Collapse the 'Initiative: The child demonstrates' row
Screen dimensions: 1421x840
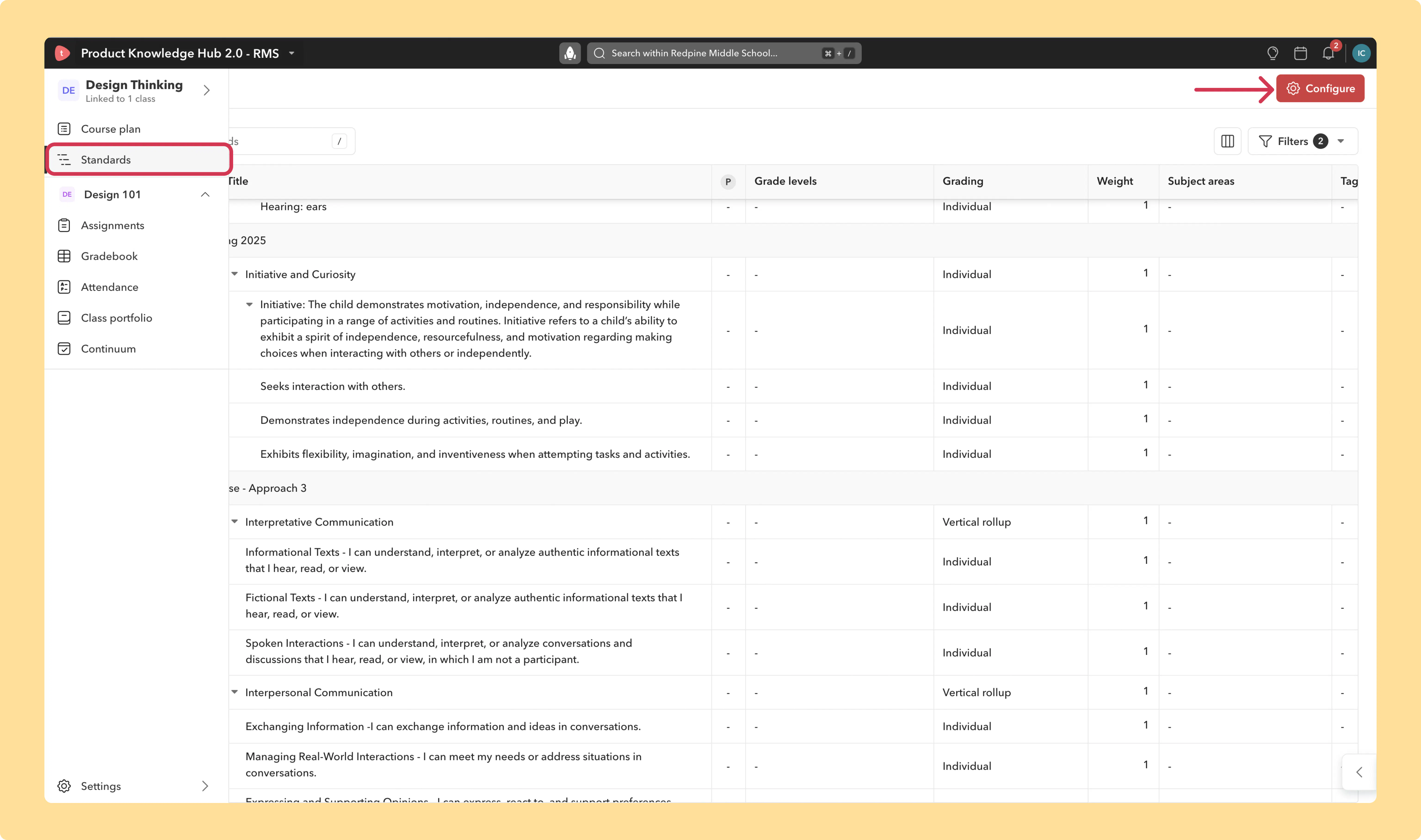click(x=249, y=305)
